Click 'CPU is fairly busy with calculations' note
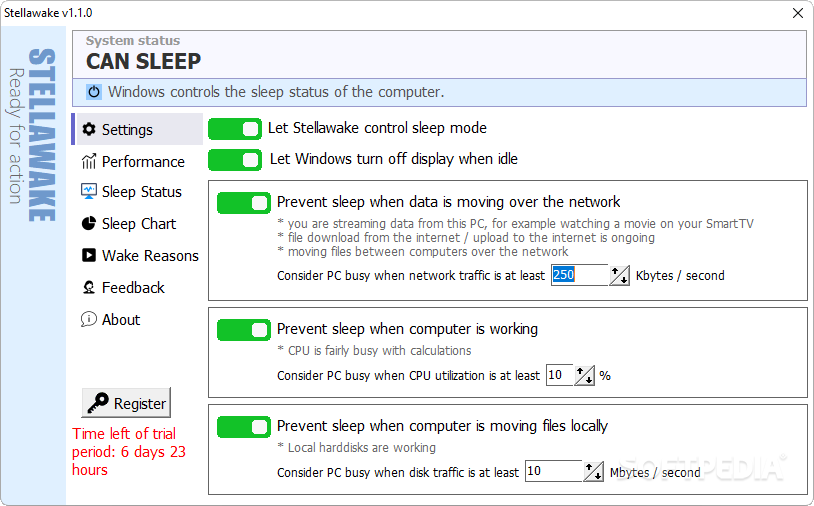The height and width of the screenshot is (506, 814). click(x=374, y=351)
